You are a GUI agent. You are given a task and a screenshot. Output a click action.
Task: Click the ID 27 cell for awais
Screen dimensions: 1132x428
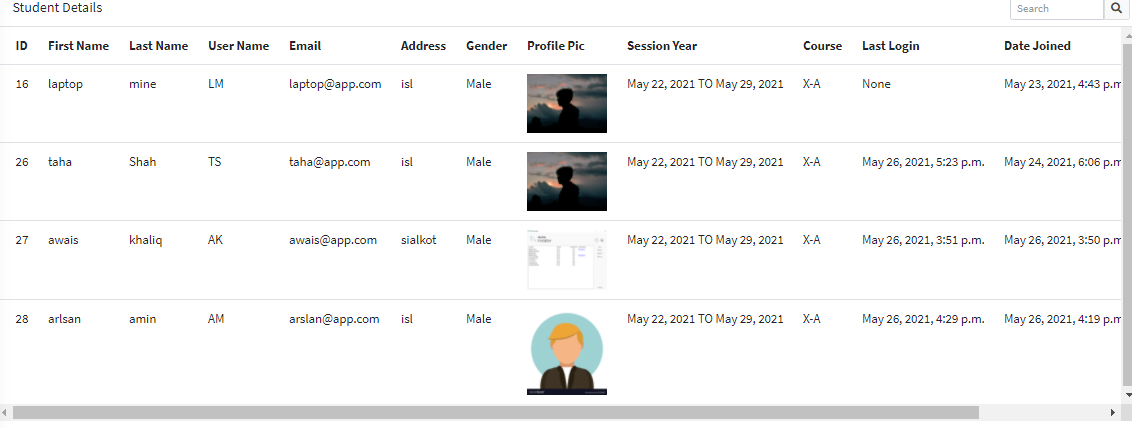[x=22, y=240]
